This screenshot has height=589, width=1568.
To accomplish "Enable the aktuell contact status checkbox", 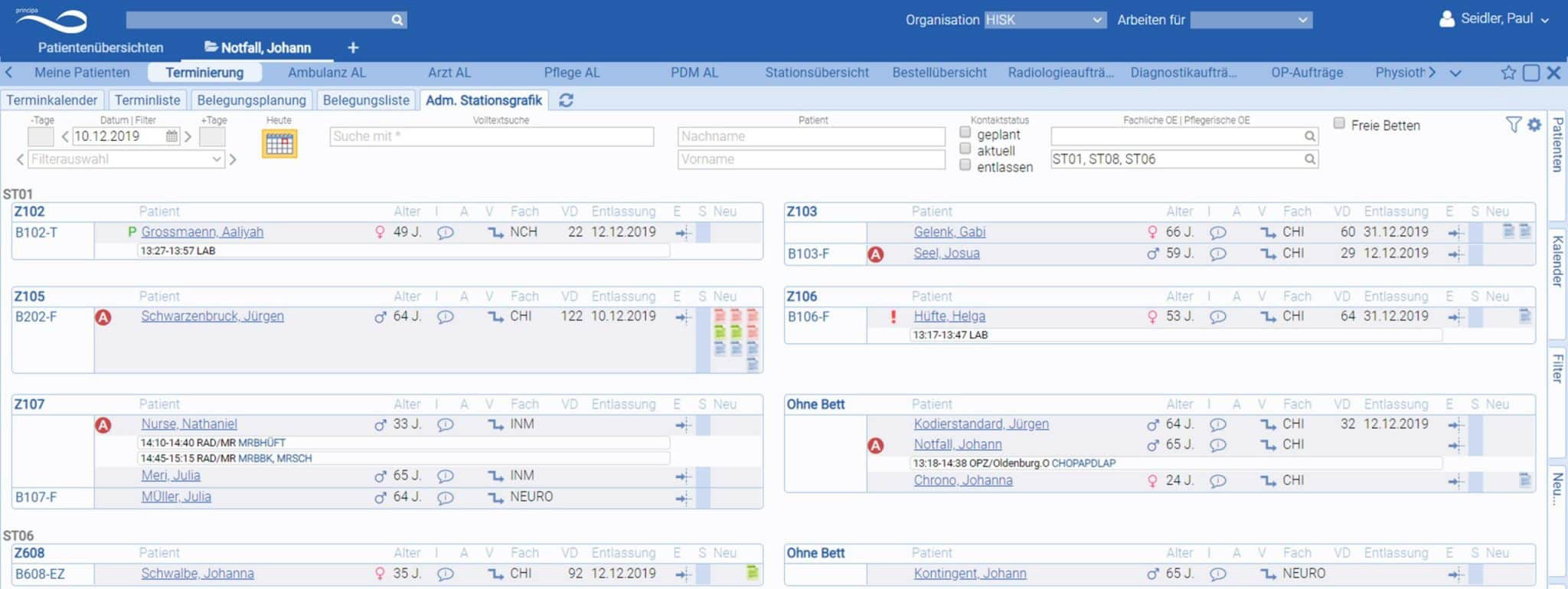I will tap(965, 149).
